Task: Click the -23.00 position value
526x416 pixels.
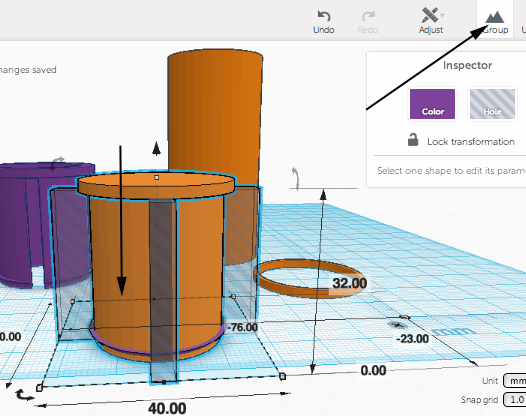Action: 412,339
